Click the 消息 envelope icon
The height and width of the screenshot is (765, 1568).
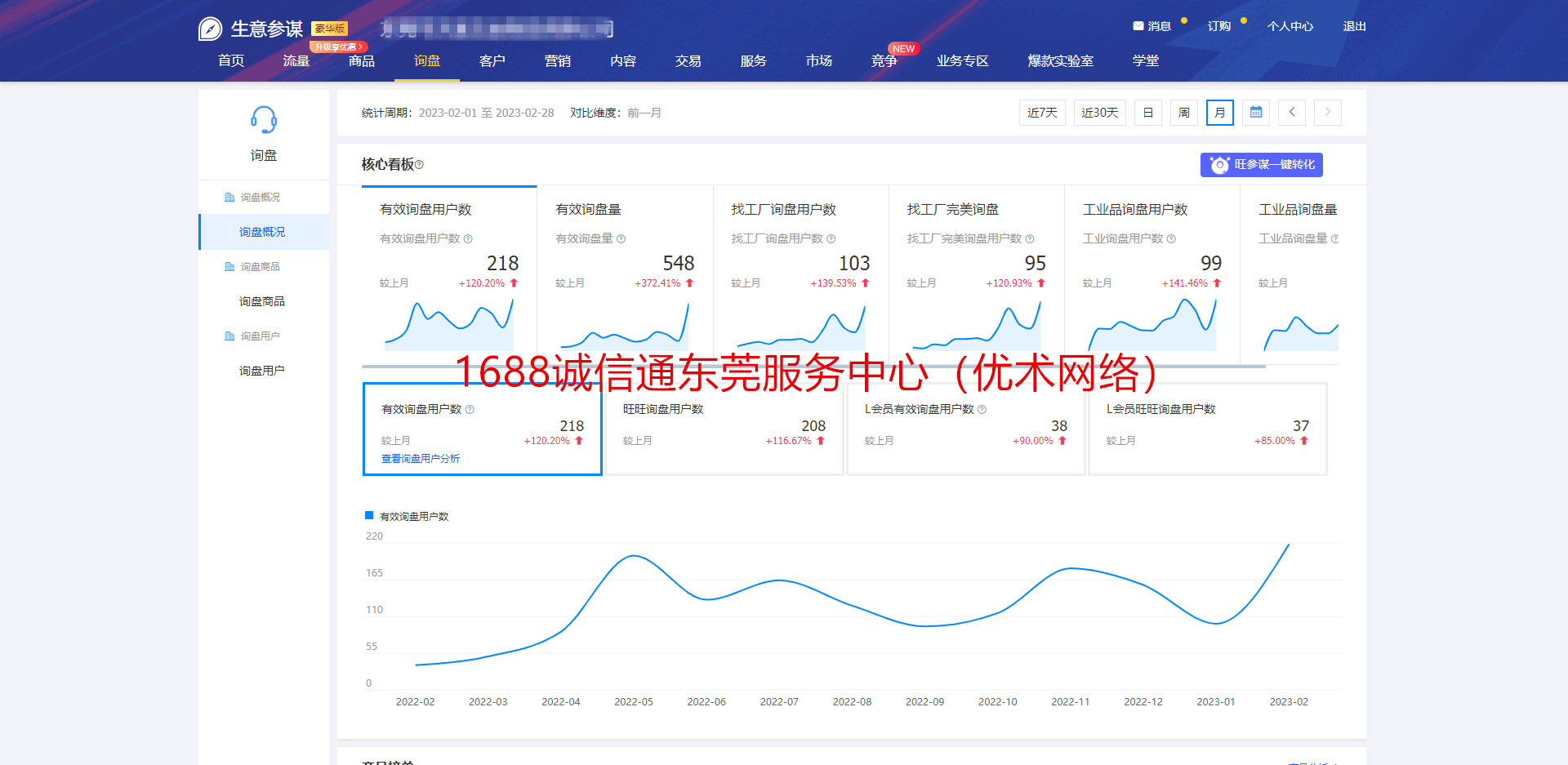pos(1138,26)
